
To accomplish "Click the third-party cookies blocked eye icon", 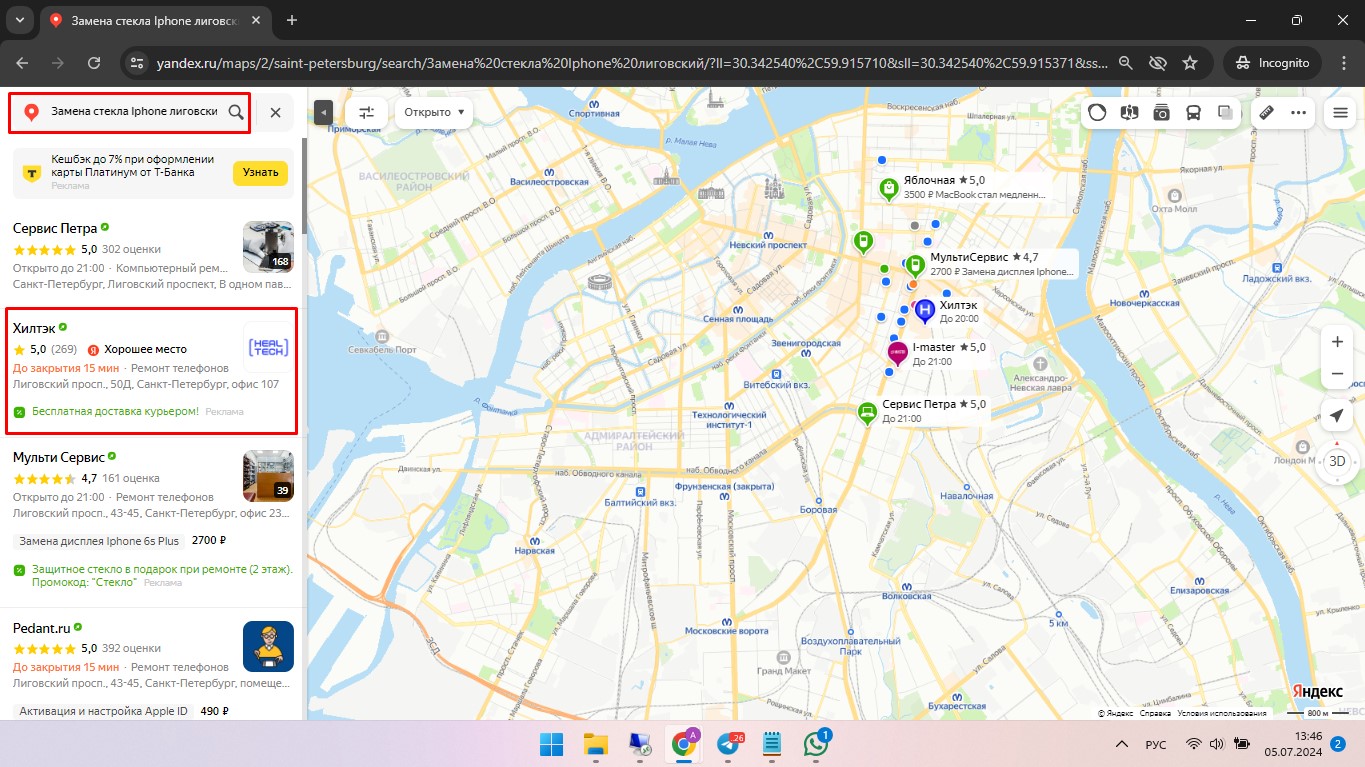I will coord(1158,62).
